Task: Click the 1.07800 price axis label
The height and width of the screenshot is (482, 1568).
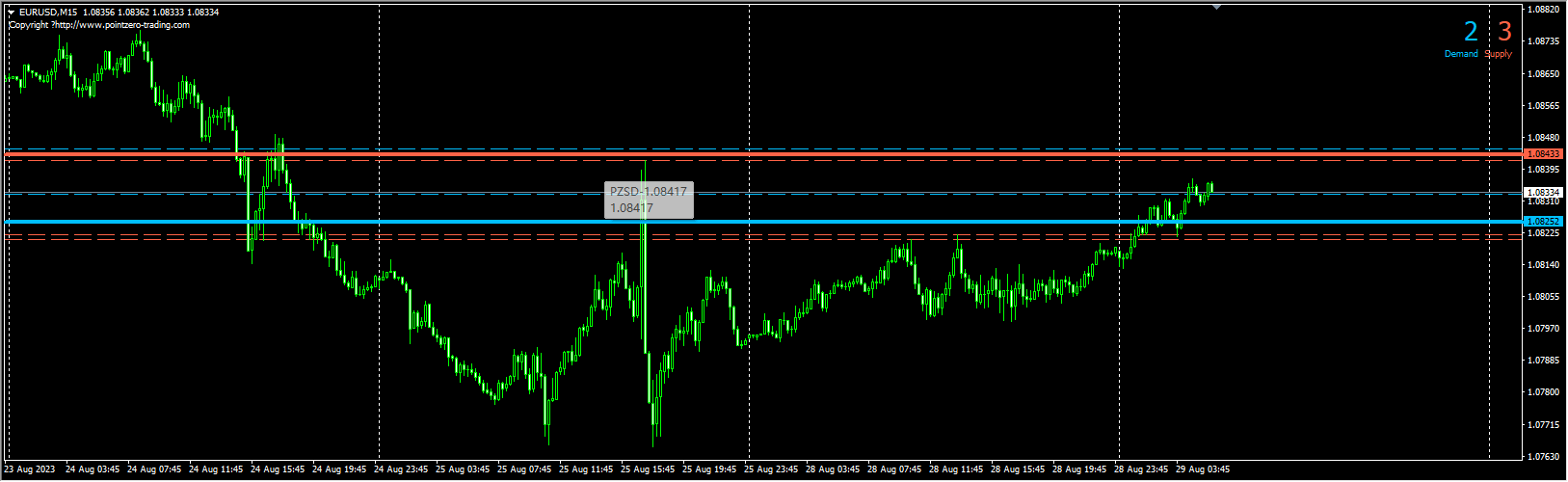Action: tap(1545, 392)
